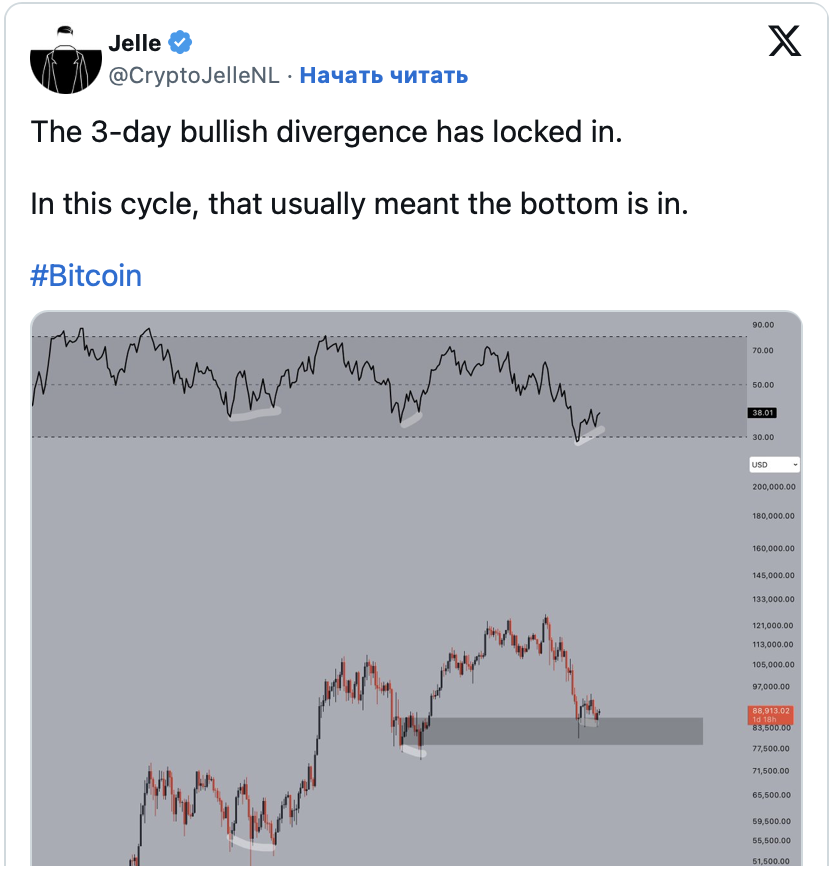
Task: Click the Jelle display name
Action: pos(134,43)
